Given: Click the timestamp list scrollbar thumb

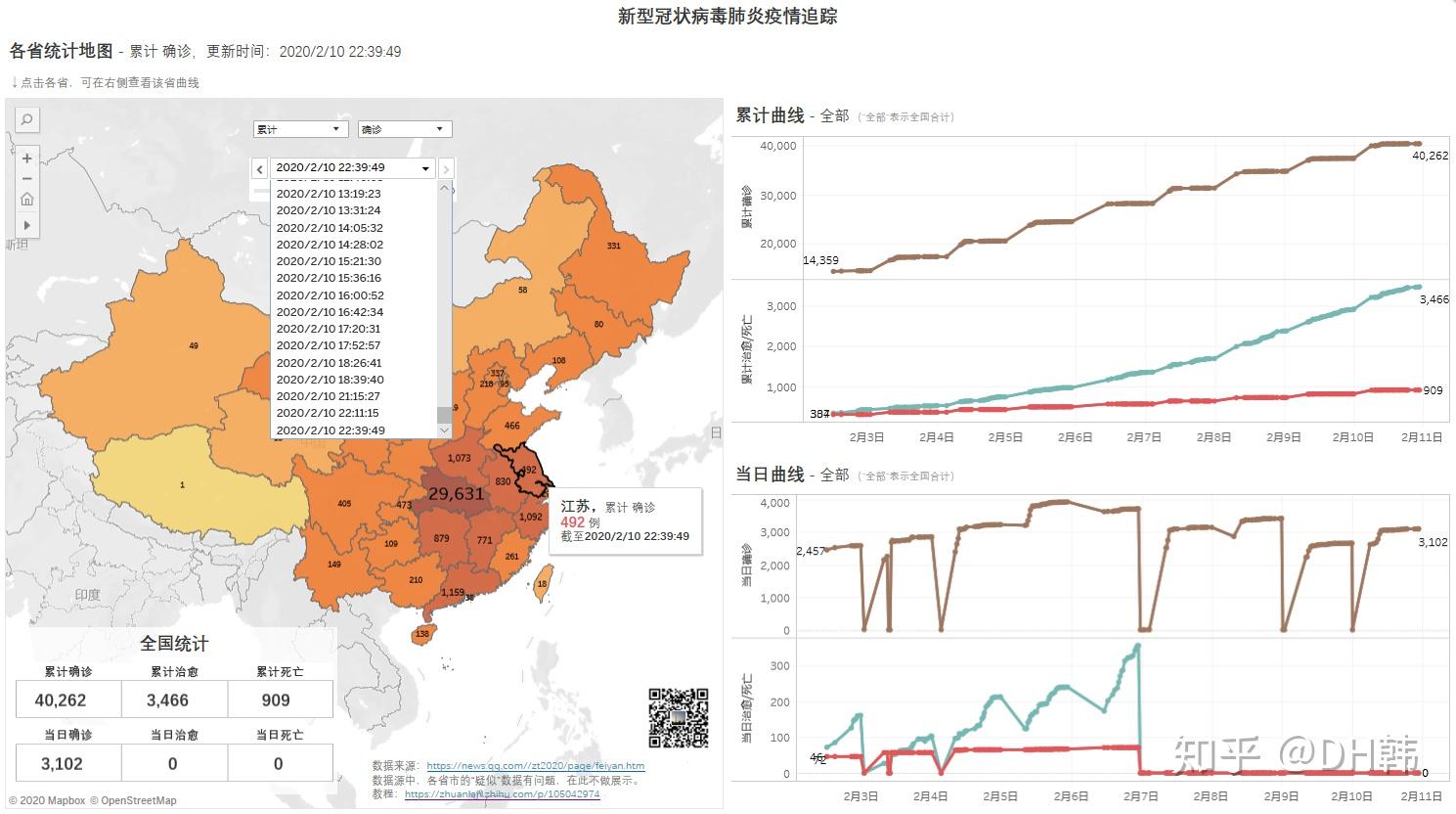Looking at the screenshot, I should [445, 414].
